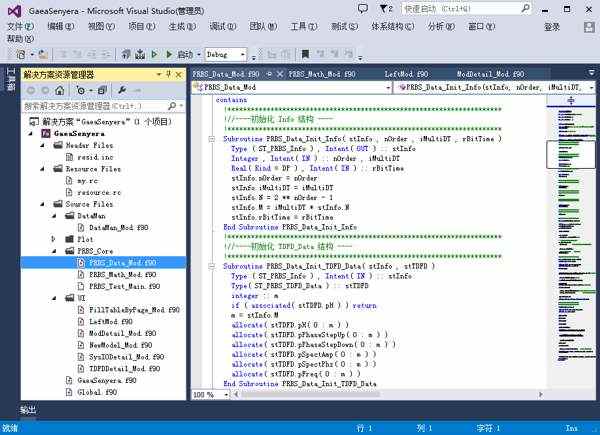Image resolution: width=600 pixels, height=435 pixels.
Task: Collapse the GaeaSenyera project node
Action: pos(31,134)
